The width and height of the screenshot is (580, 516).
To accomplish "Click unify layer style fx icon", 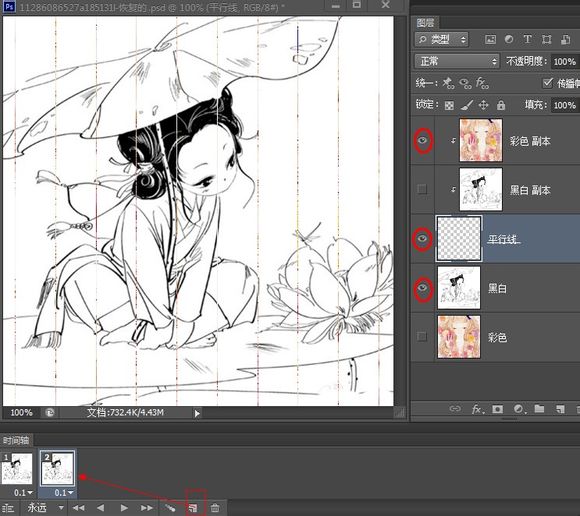I will pyautogui.click(x=482, y=83).
